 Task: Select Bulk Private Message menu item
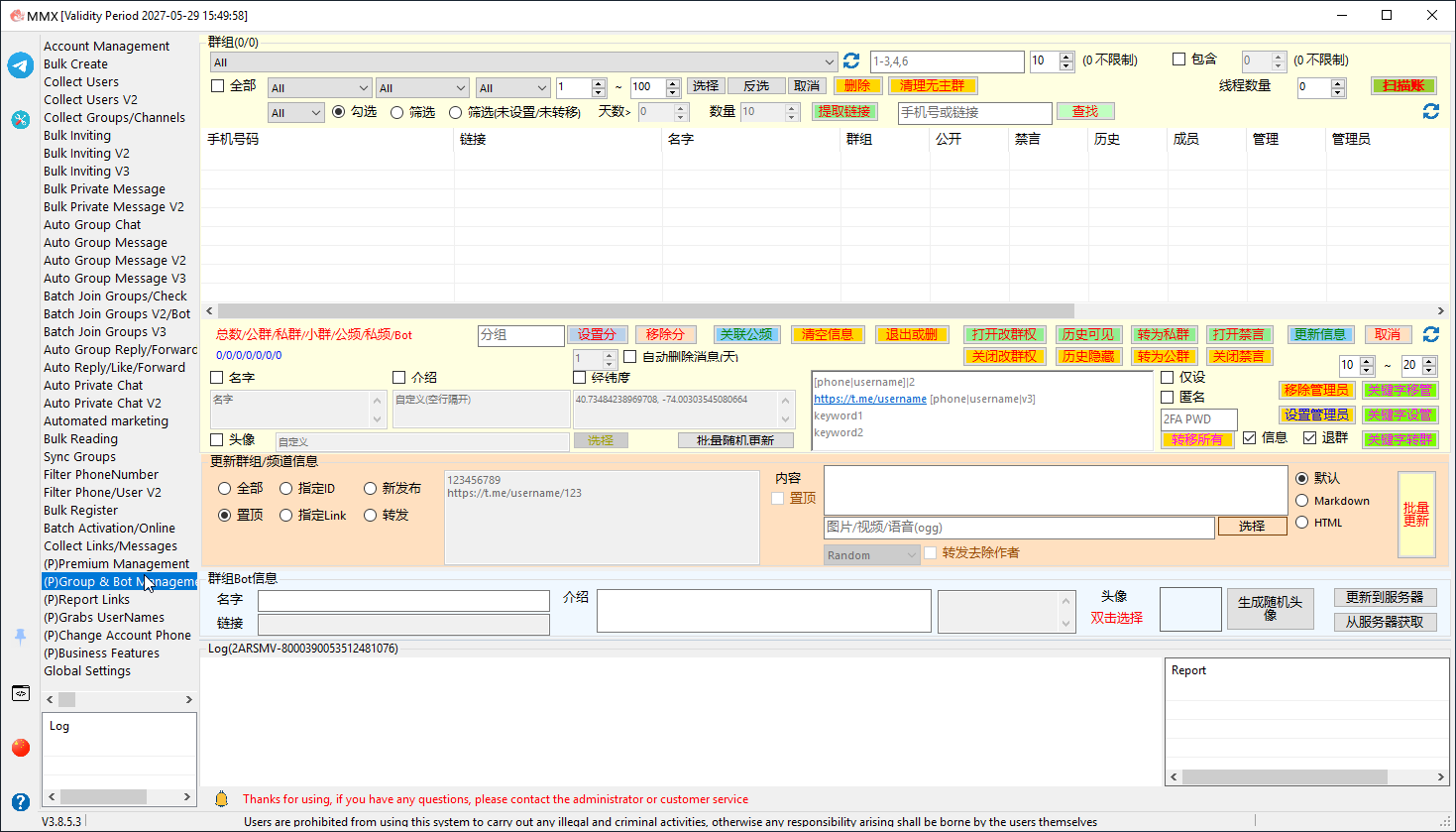click(104, 189)
